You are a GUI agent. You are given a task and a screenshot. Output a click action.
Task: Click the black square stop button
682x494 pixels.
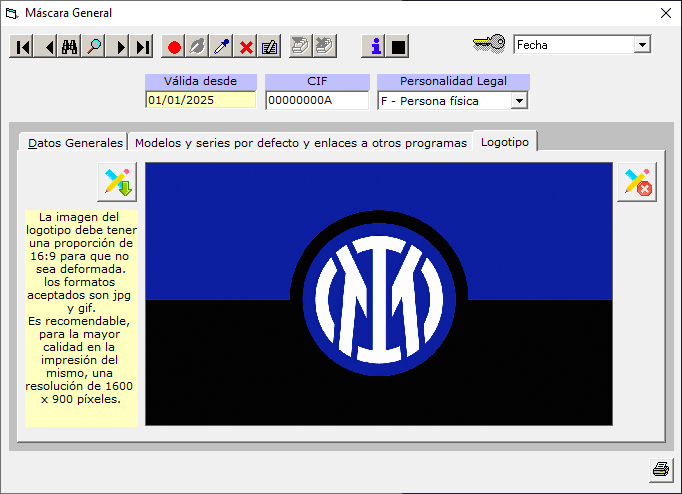coord(398,47)
